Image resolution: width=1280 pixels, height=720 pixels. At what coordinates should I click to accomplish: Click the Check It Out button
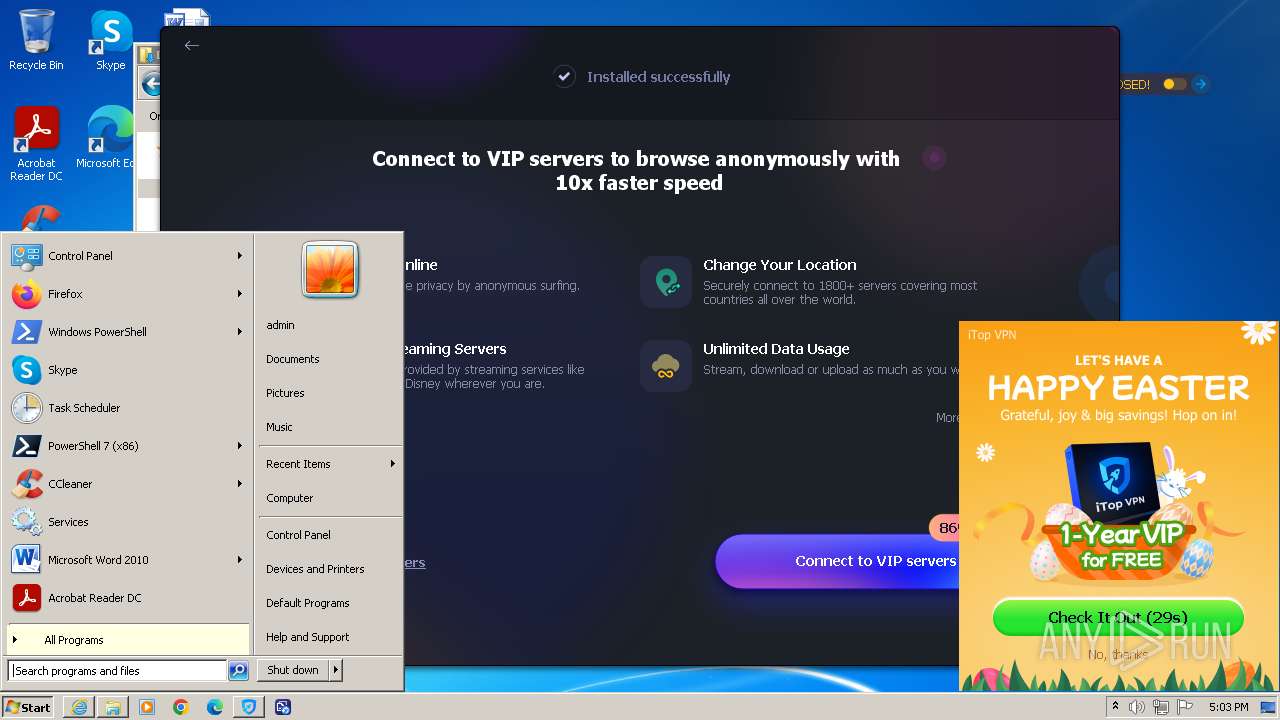1118,617
